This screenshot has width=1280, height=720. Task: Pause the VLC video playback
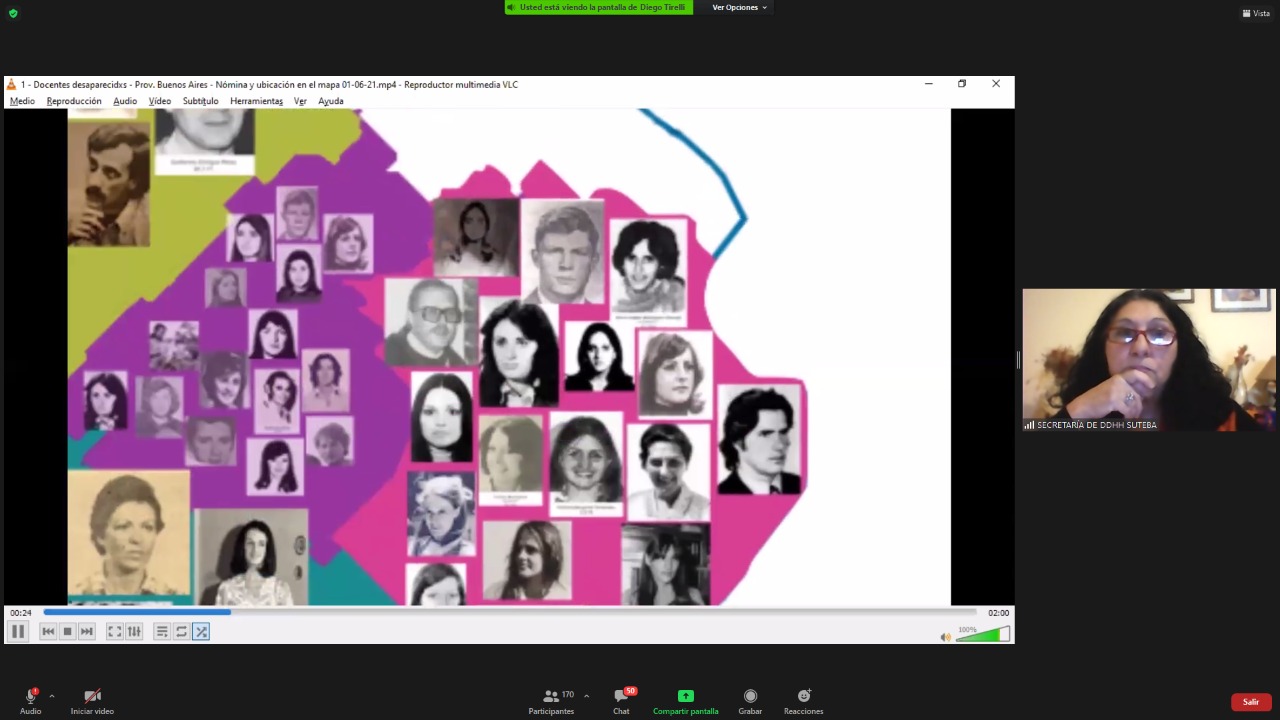click(17, 631)
